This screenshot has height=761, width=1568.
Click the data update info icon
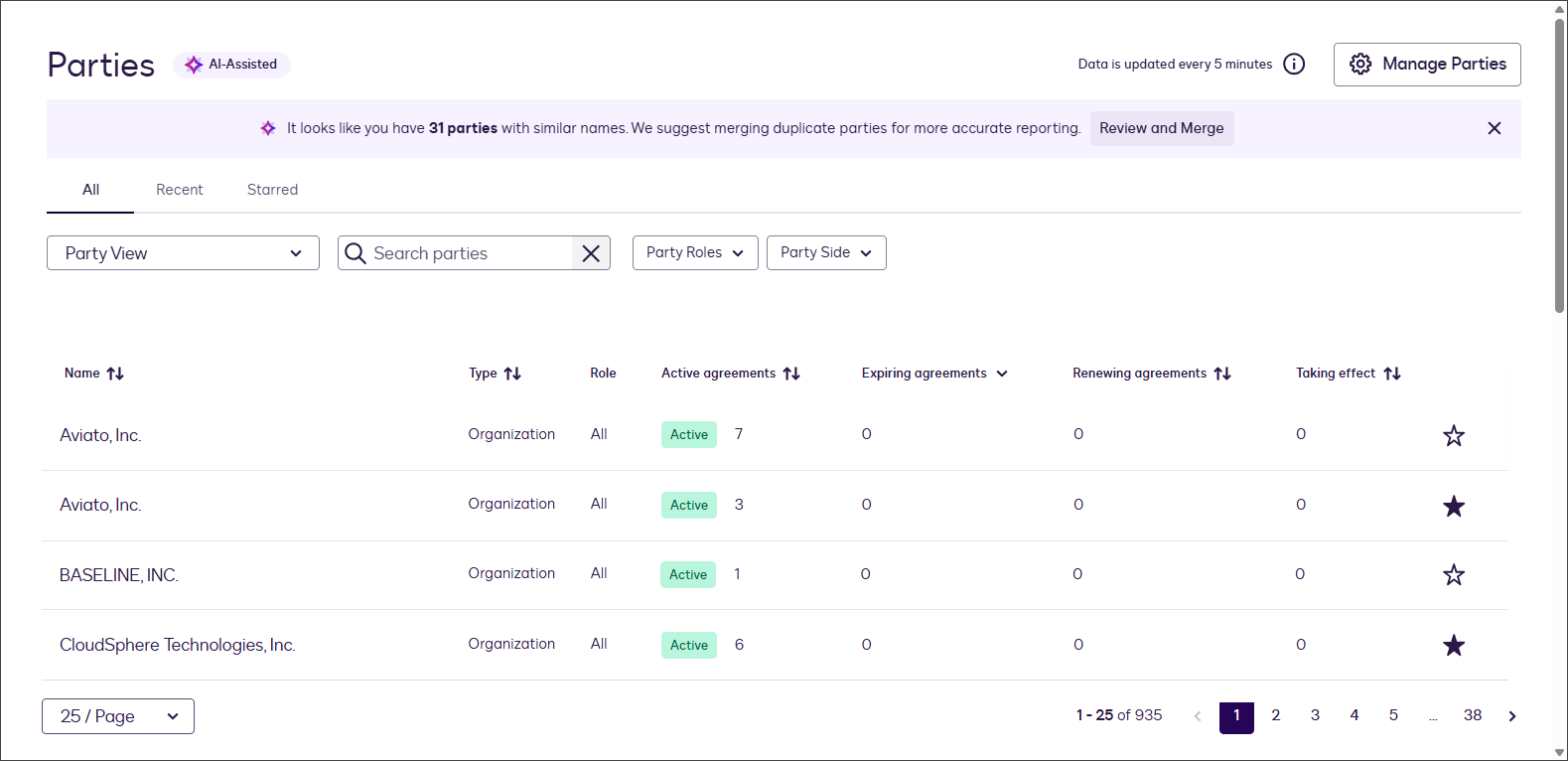tap(1294, 65)
